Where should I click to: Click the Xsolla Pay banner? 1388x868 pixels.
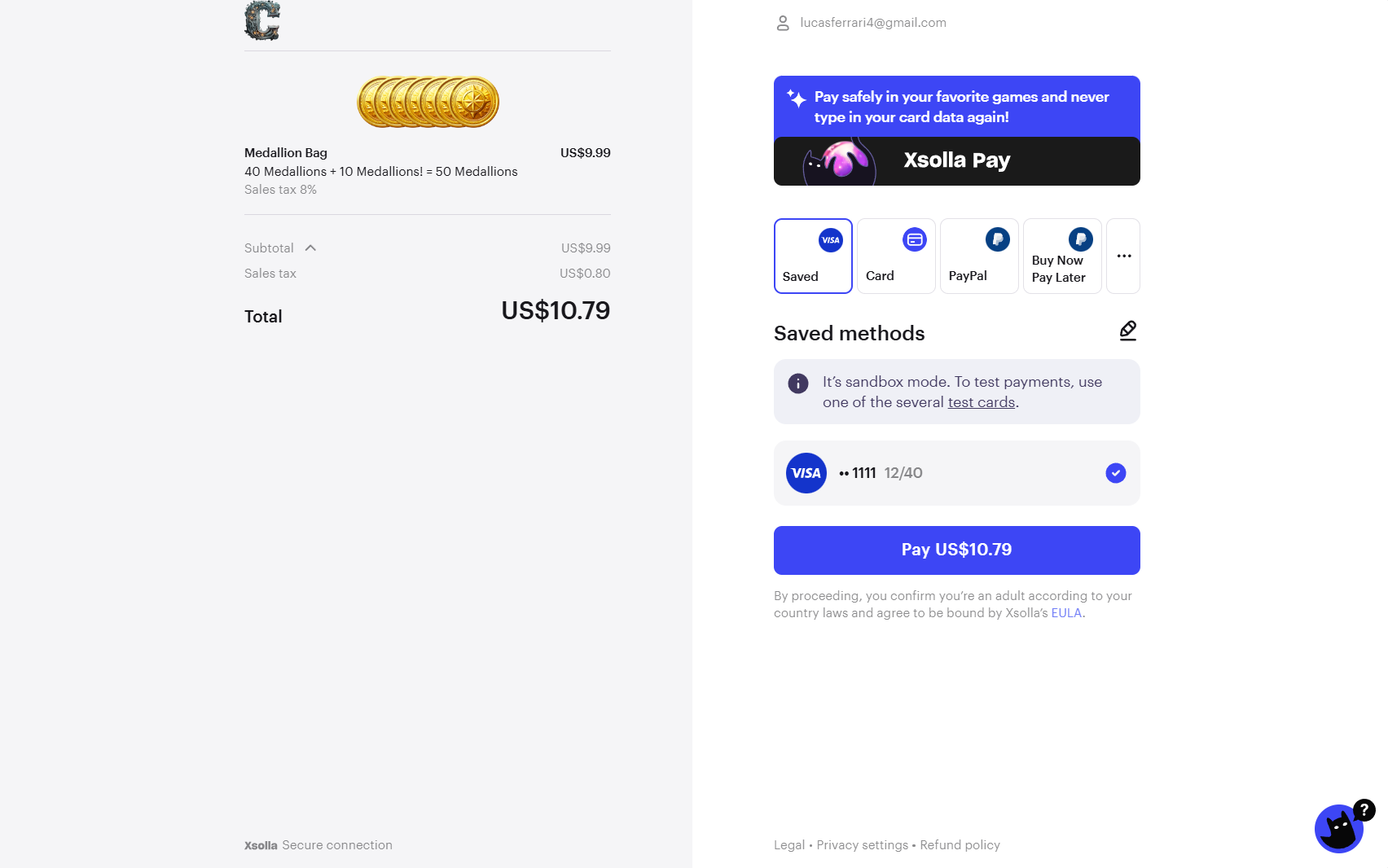[957, 130]
